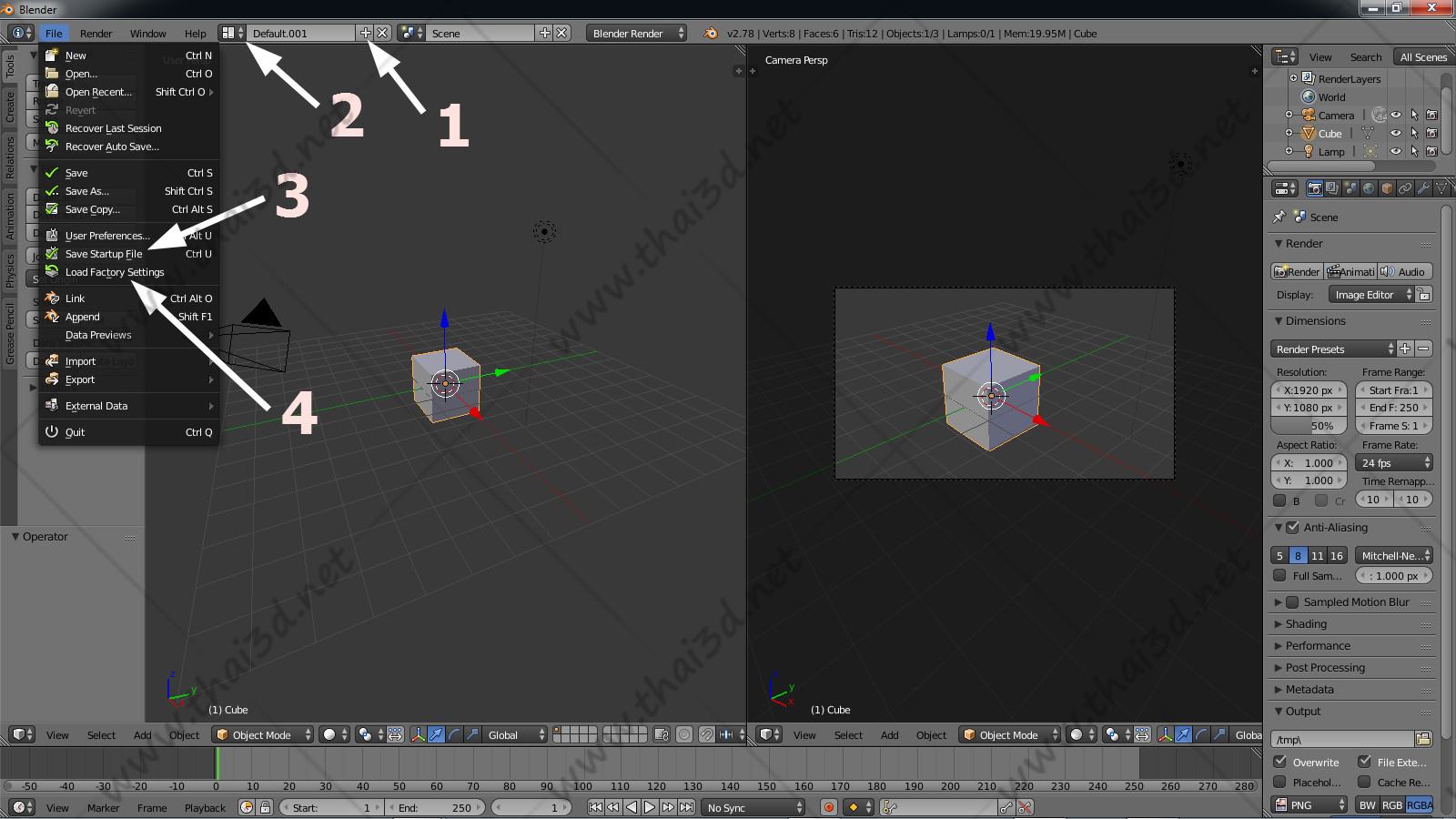Image resolution: width=1456 pixels, height=819 pixels.
Task: Add a render preset with plus icon
Action: click(x=1405, y=349)
